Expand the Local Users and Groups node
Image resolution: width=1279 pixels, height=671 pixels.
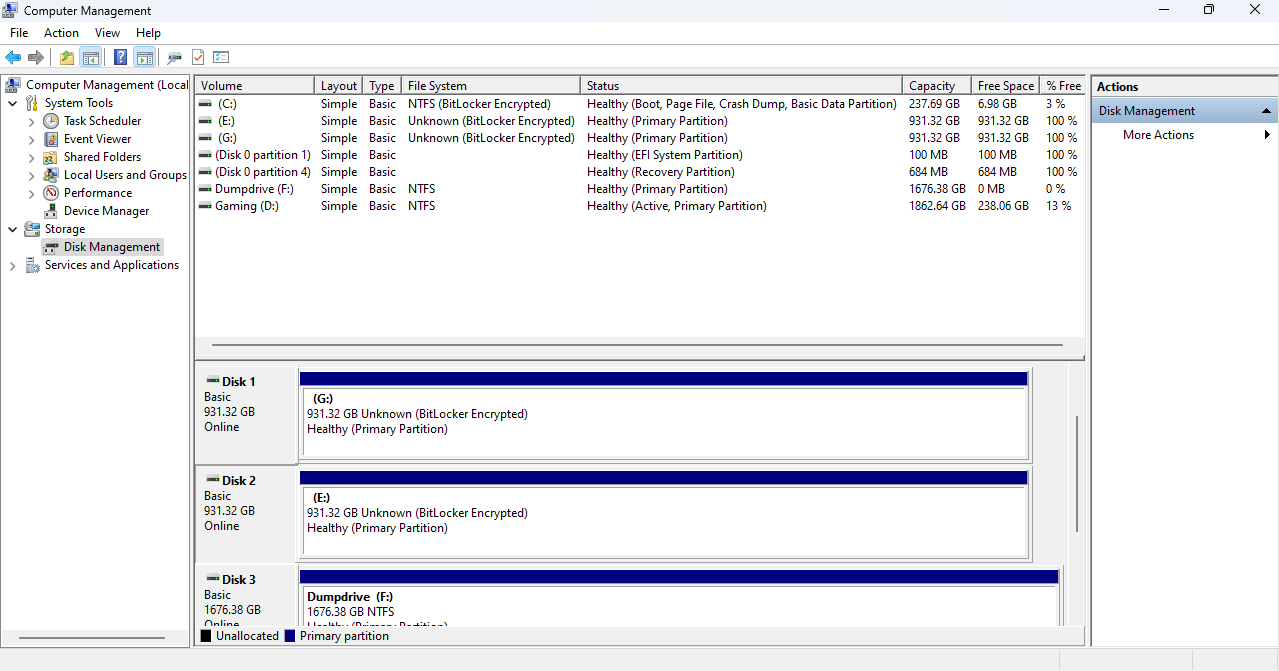pyautogui.click(x=32, y=175)
